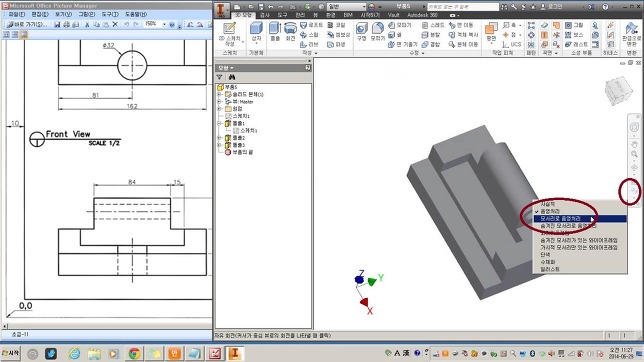Select the Move Face (면 이동) tool
Viewport: 644px width, 362px height.
(461, 25)
